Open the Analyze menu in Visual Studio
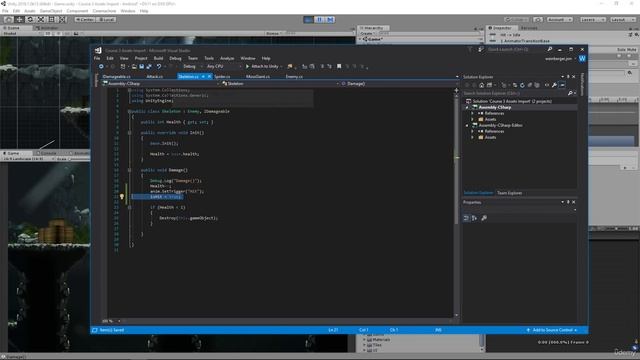 [227, 58]
